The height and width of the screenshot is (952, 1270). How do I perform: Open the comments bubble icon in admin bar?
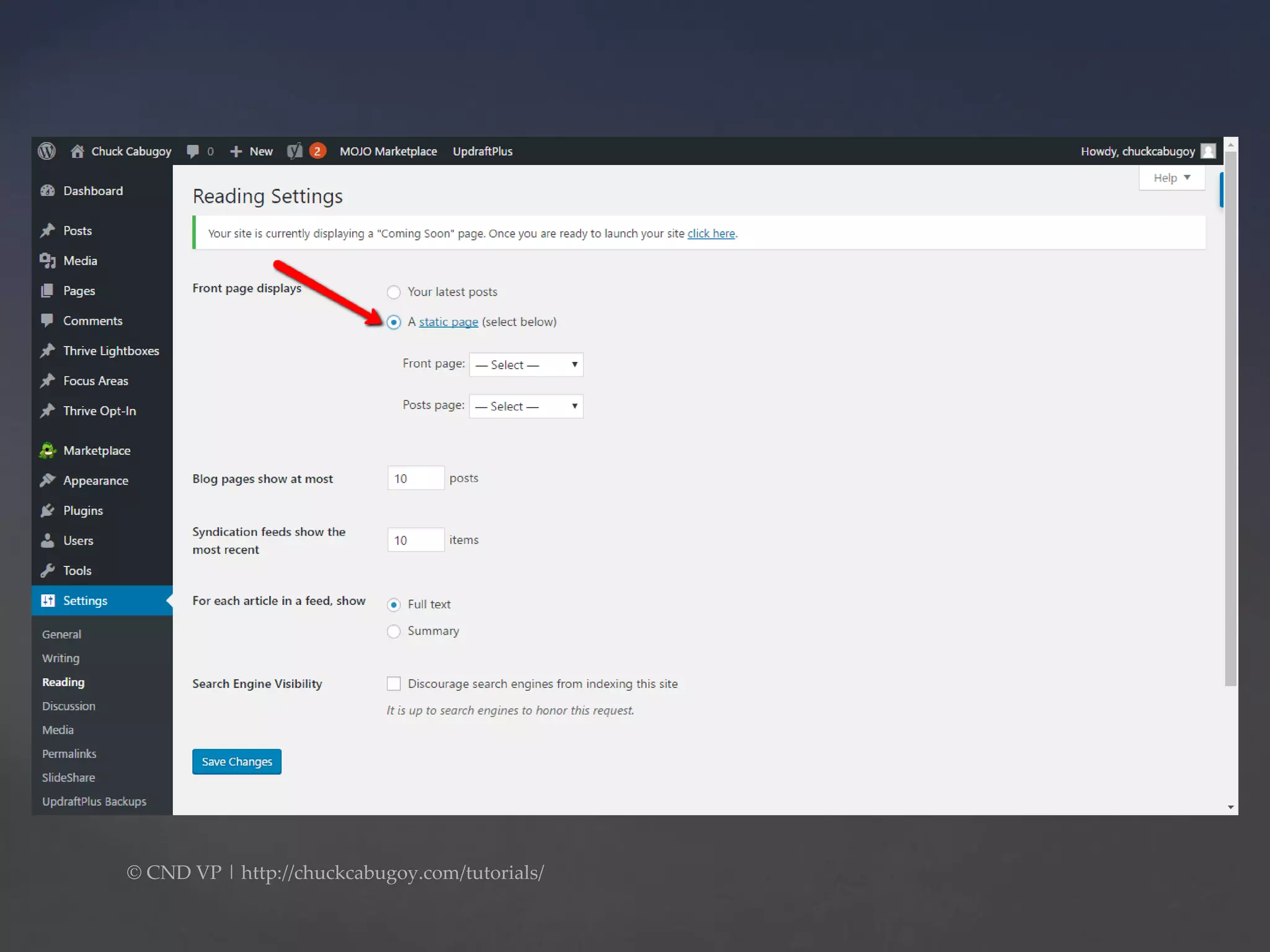193,151
